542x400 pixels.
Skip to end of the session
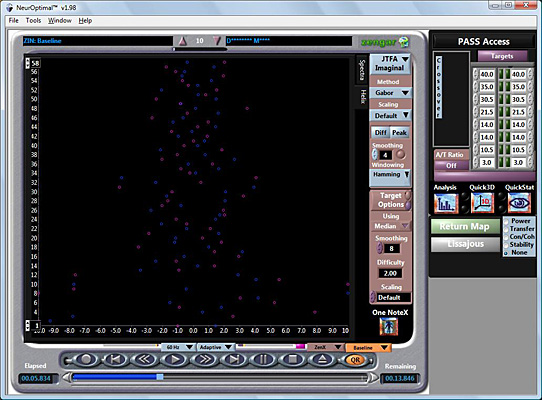(x=234, y=360)
